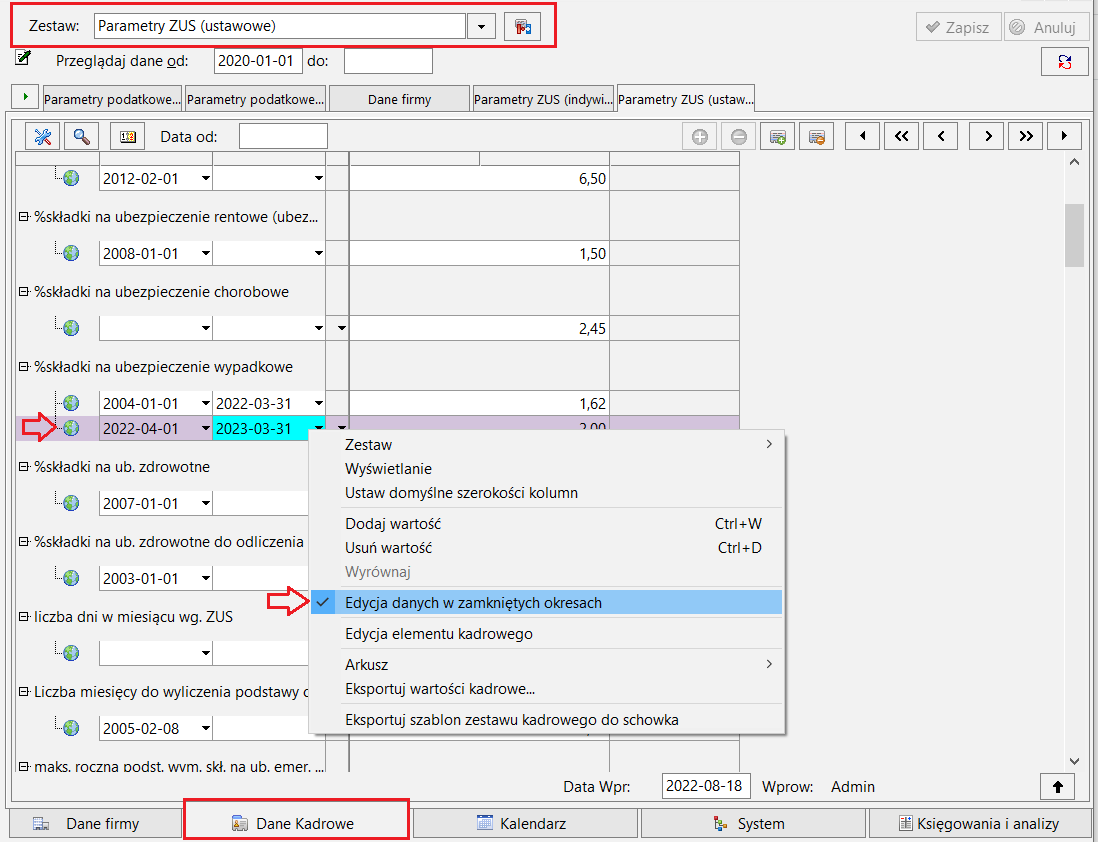Select Dodaj wartość in context menu
The width and height of the screenshot is (1098, 842).
coord(393,523)
